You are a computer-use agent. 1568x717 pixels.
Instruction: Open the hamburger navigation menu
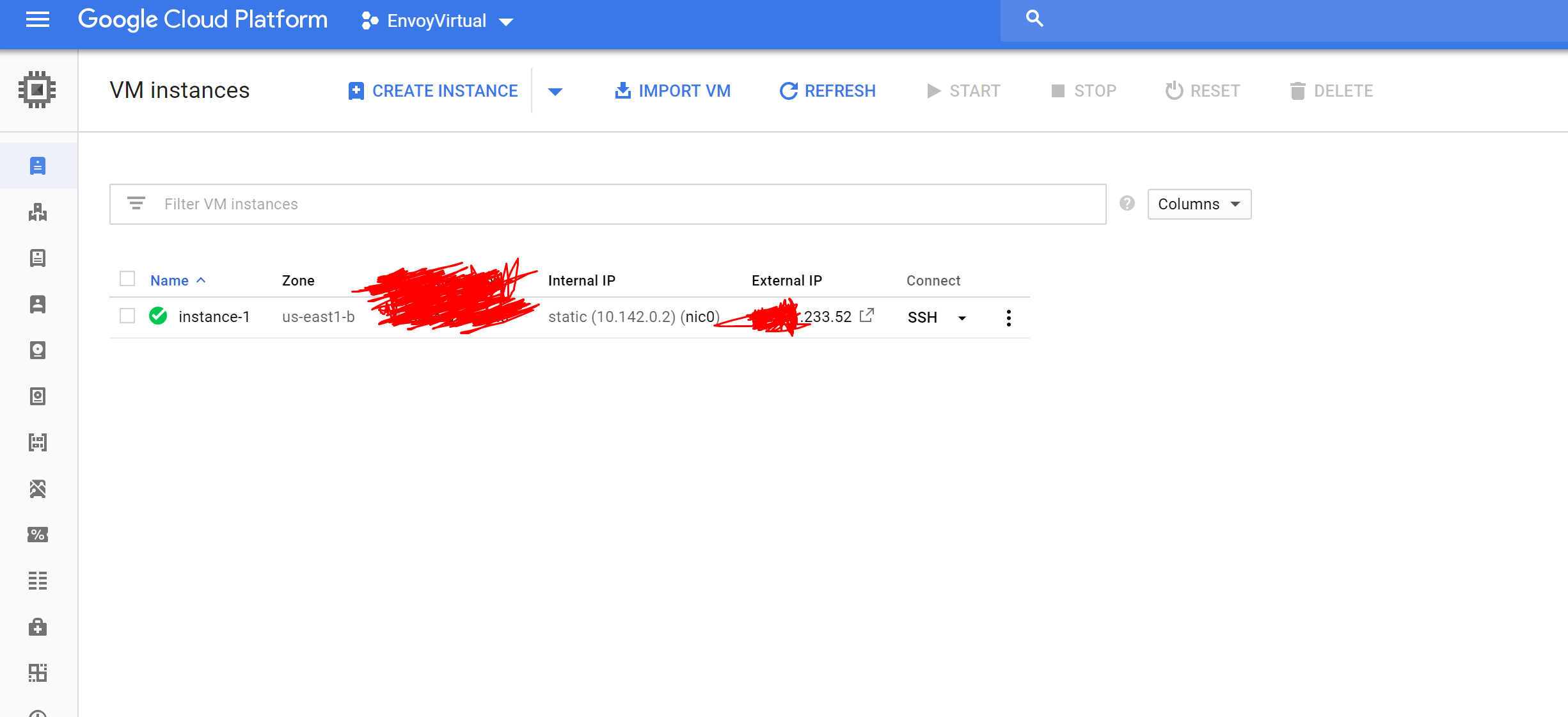(38, 20)
